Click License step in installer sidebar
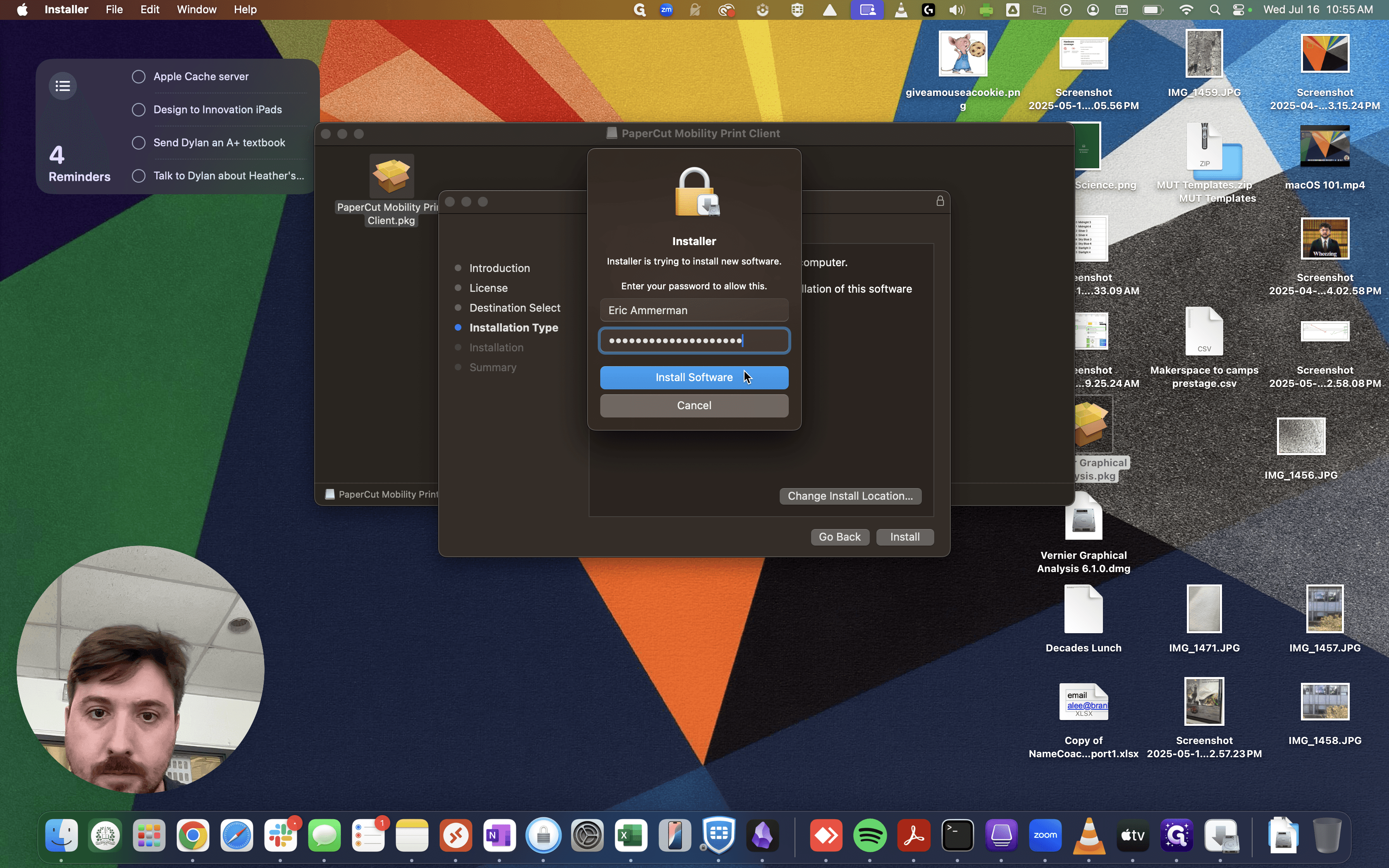This screenshot has height=868, width=1389. point(489,288)
